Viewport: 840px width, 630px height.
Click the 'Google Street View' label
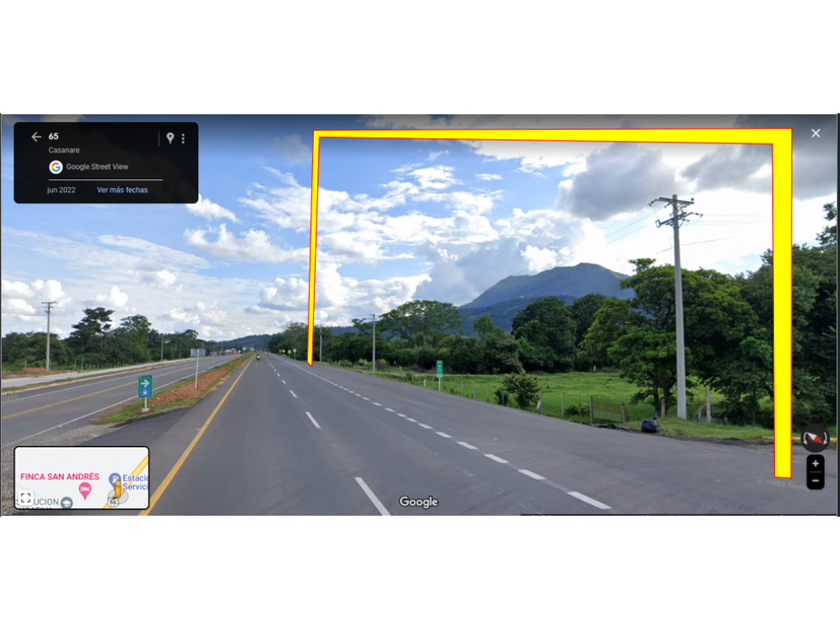pyautogui.click(x=97, y=167)
